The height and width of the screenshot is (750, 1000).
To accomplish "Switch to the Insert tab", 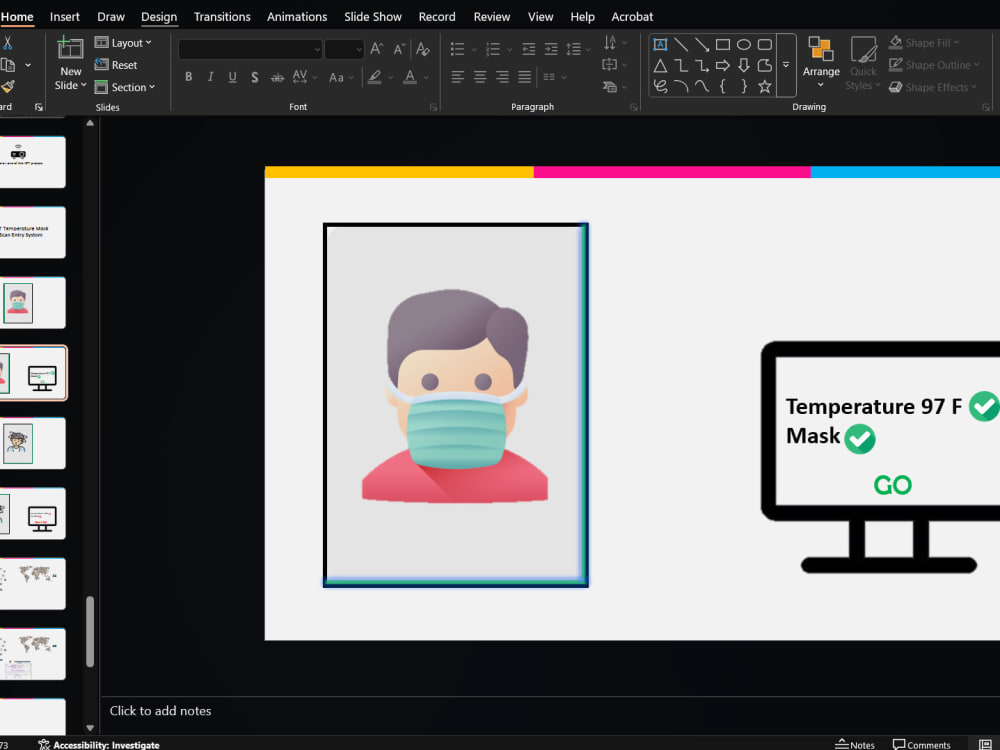I will click(65, 17).
